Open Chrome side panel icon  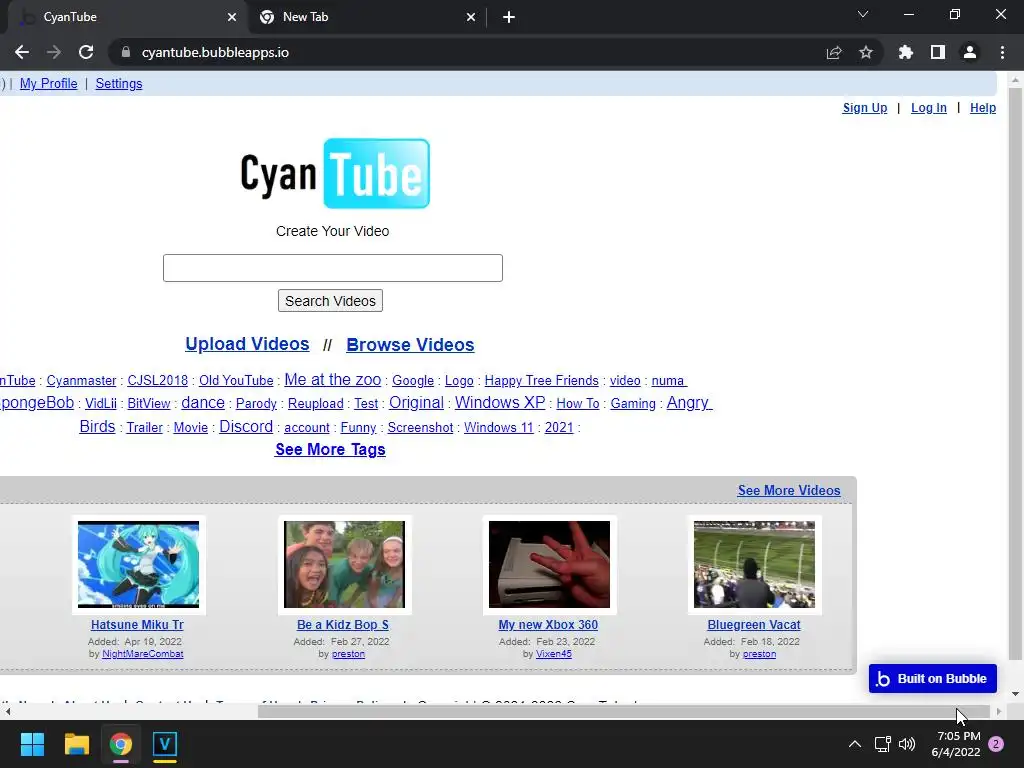(938, 52)
